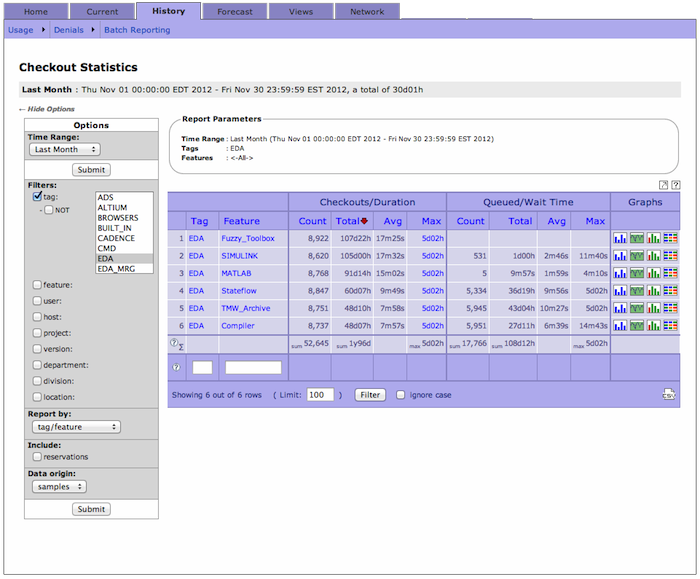Uncheck the tag filter checkbox
The height and width of the screenshot is (579, 700).
(37, 197)
